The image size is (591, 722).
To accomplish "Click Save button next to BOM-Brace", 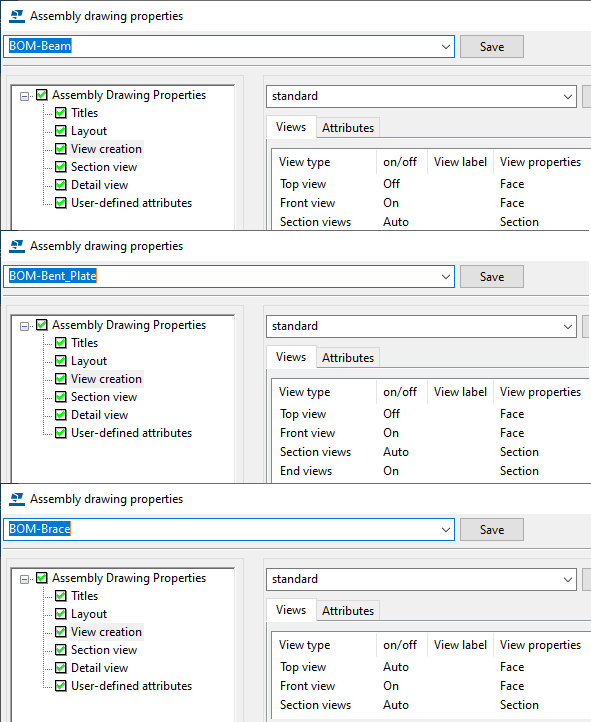I will click(492, 529).
